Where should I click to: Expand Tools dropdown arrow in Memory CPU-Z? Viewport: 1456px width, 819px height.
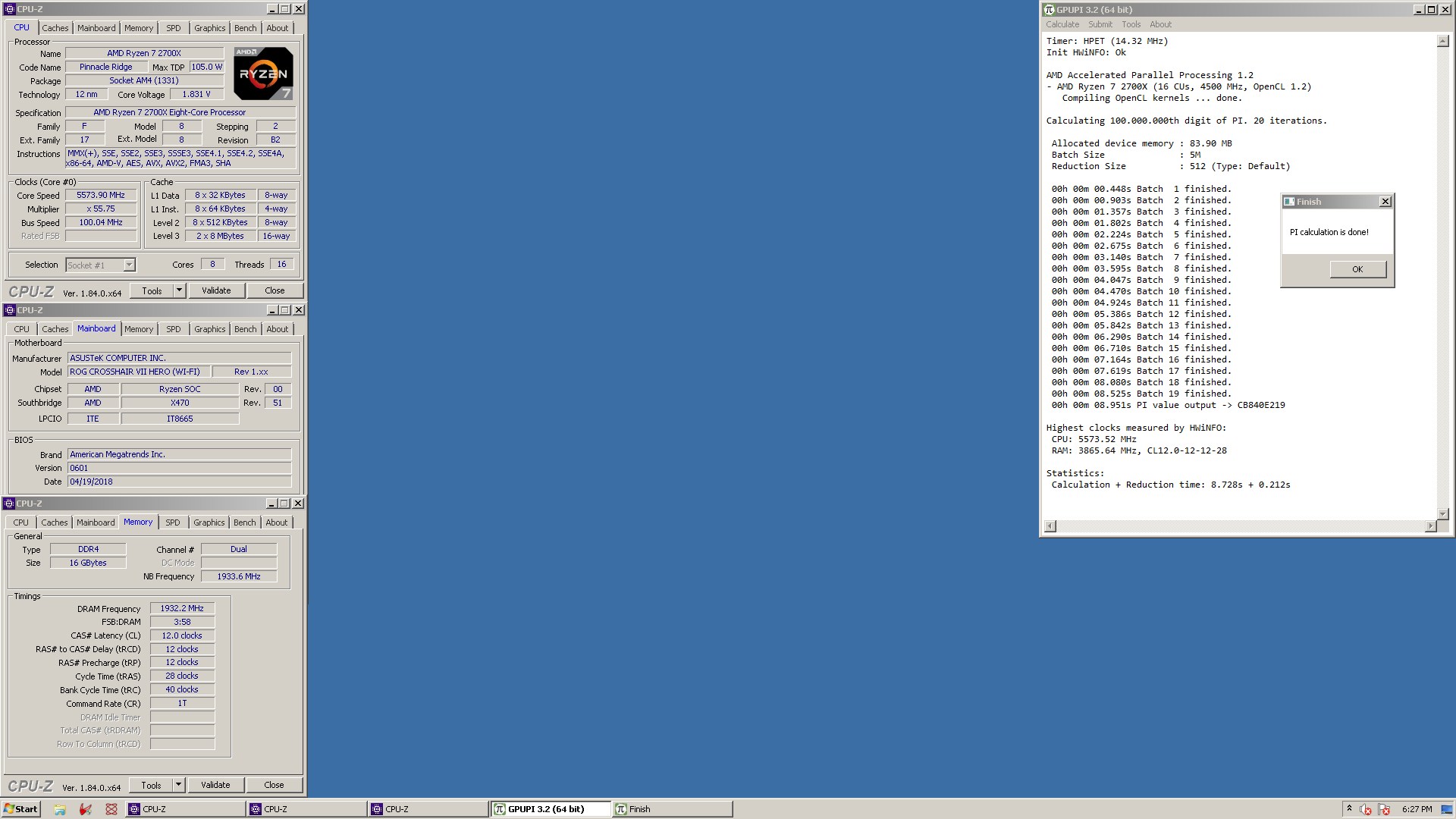click(179, 785)
